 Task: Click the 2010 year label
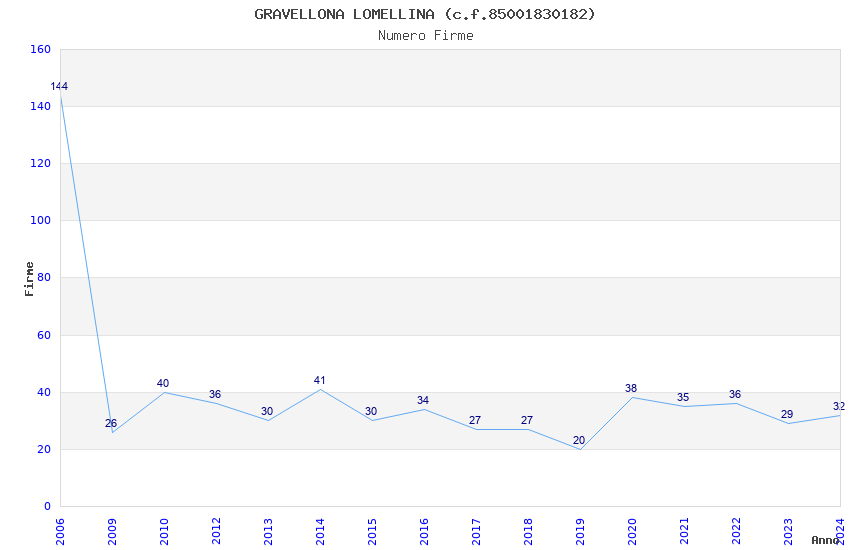pos(164,532)
